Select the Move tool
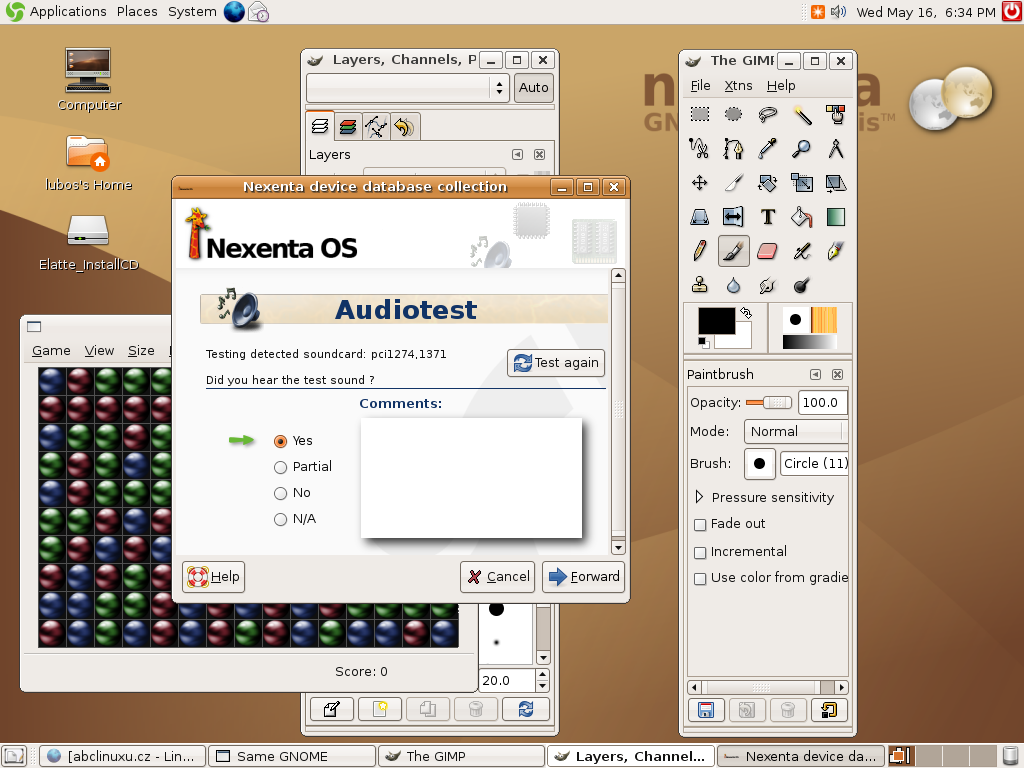 [699, 183]
